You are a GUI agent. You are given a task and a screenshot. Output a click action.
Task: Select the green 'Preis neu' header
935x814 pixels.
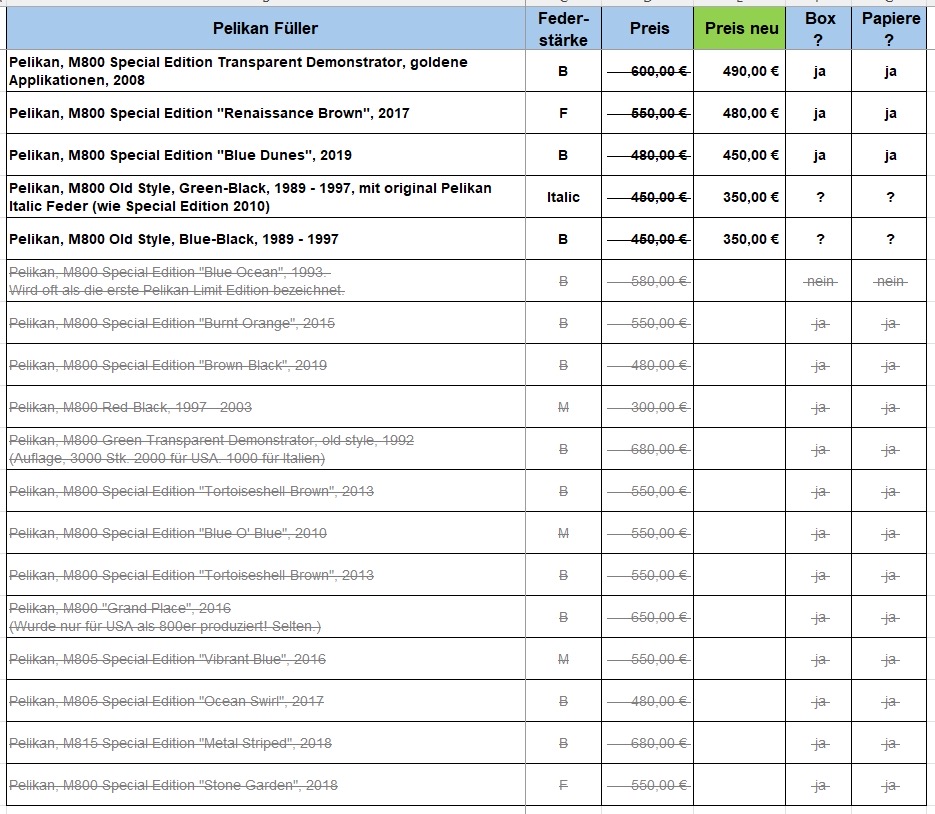point(740,28)
